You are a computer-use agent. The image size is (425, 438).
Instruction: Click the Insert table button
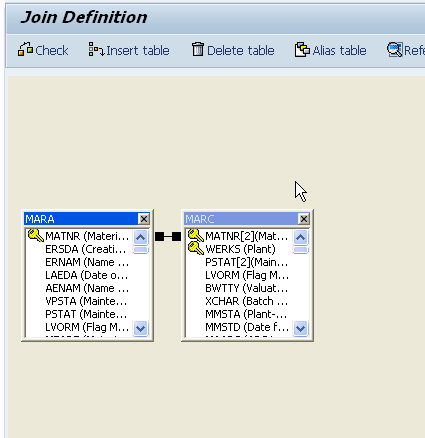129,50
